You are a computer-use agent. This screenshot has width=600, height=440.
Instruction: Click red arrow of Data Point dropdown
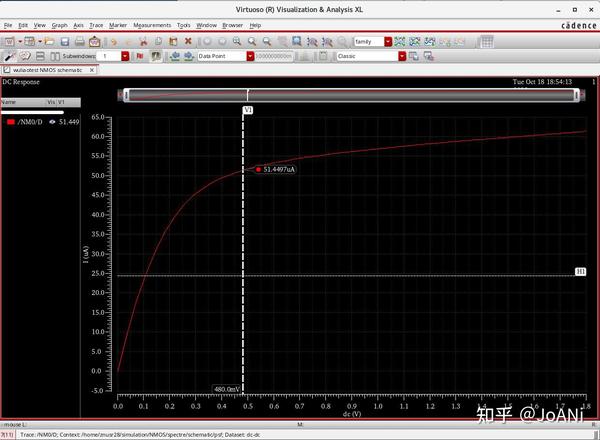(x=250, y=56)
